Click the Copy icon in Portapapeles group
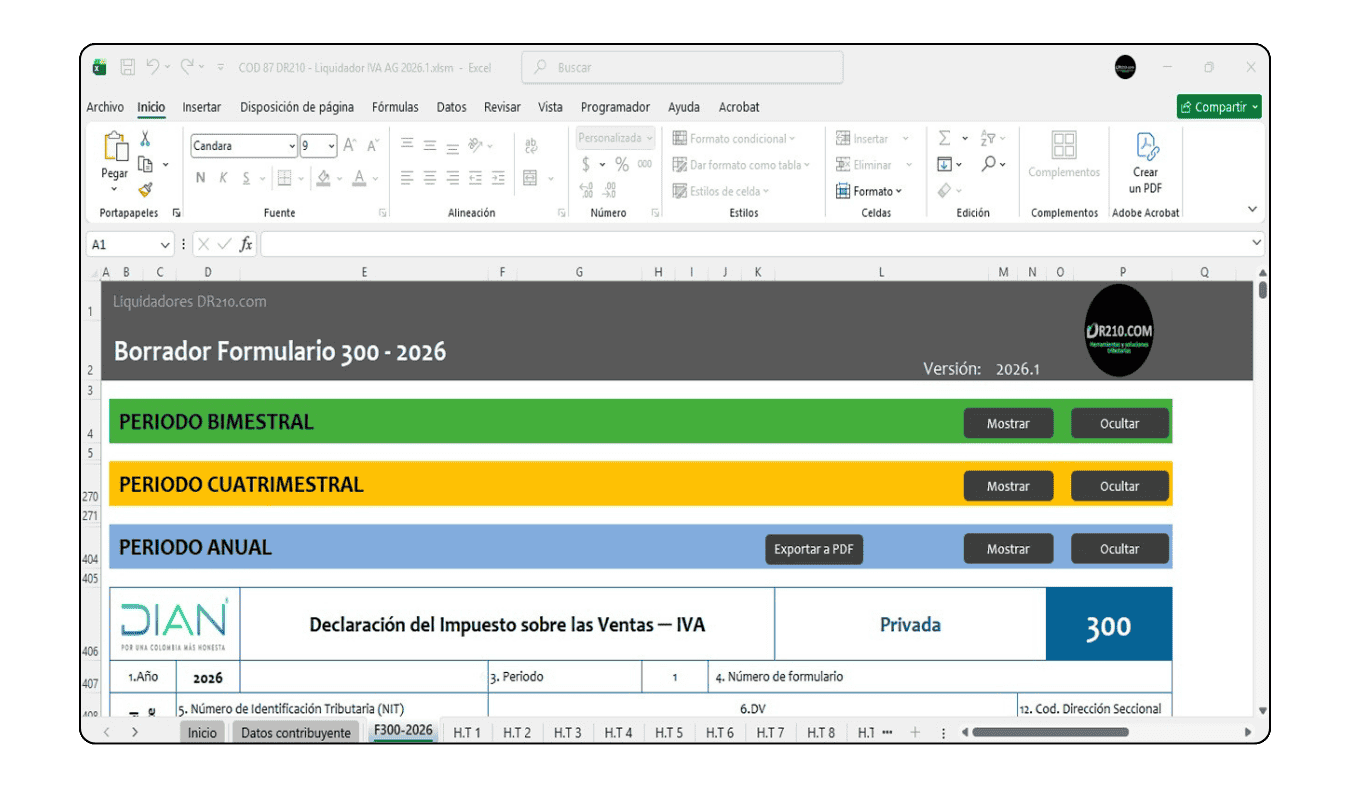1350x788 pixels. point(145,164)
